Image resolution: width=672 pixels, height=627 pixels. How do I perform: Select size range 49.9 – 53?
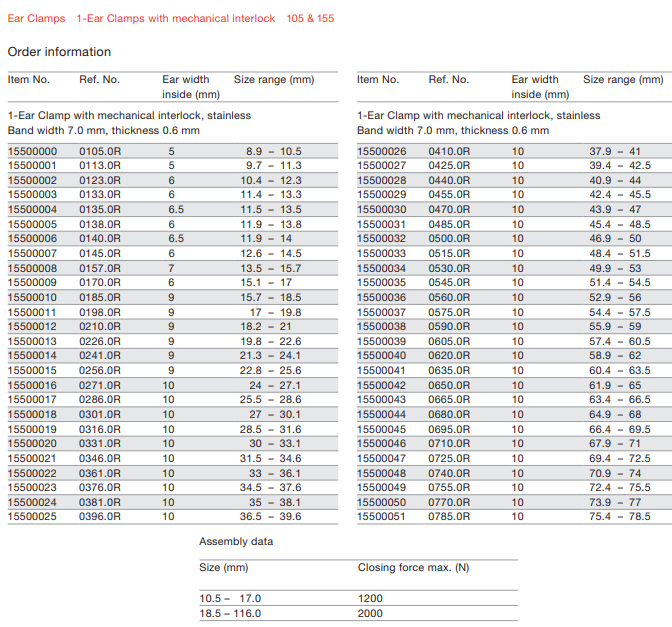tap(615, 268)
